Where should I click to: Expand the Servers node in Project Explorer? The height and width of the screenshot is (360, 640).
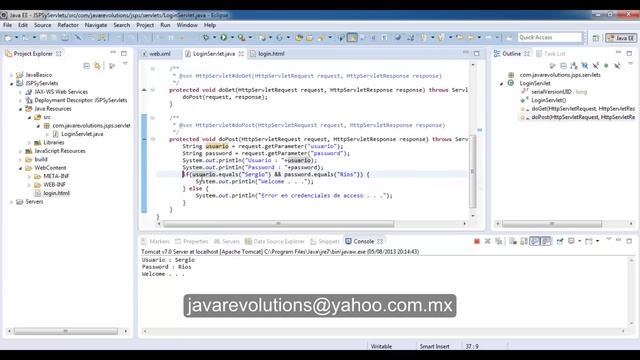(11, 202)
